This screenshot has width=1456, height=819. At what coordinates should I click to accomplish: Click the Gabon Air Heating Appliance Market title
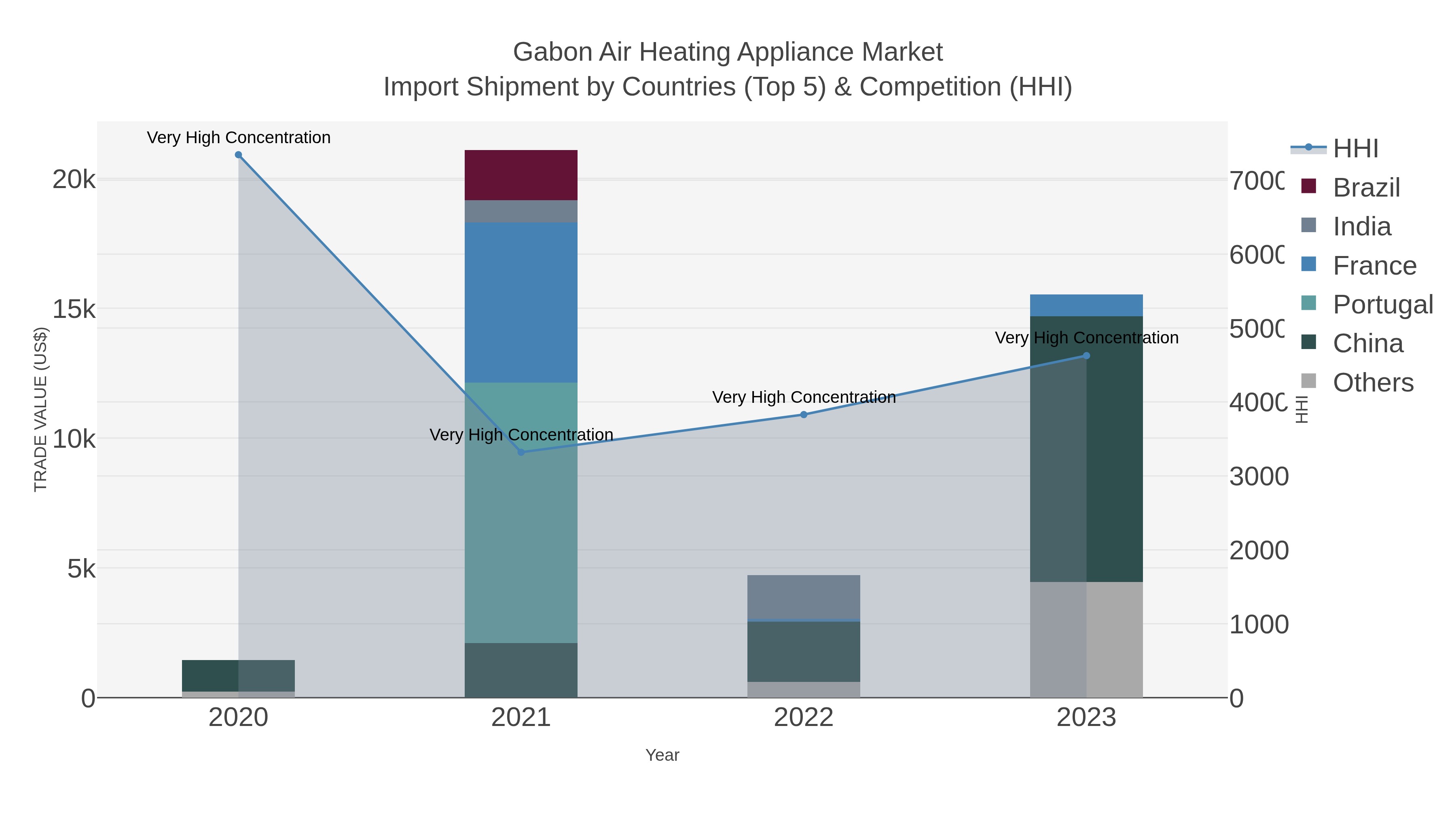728,52
